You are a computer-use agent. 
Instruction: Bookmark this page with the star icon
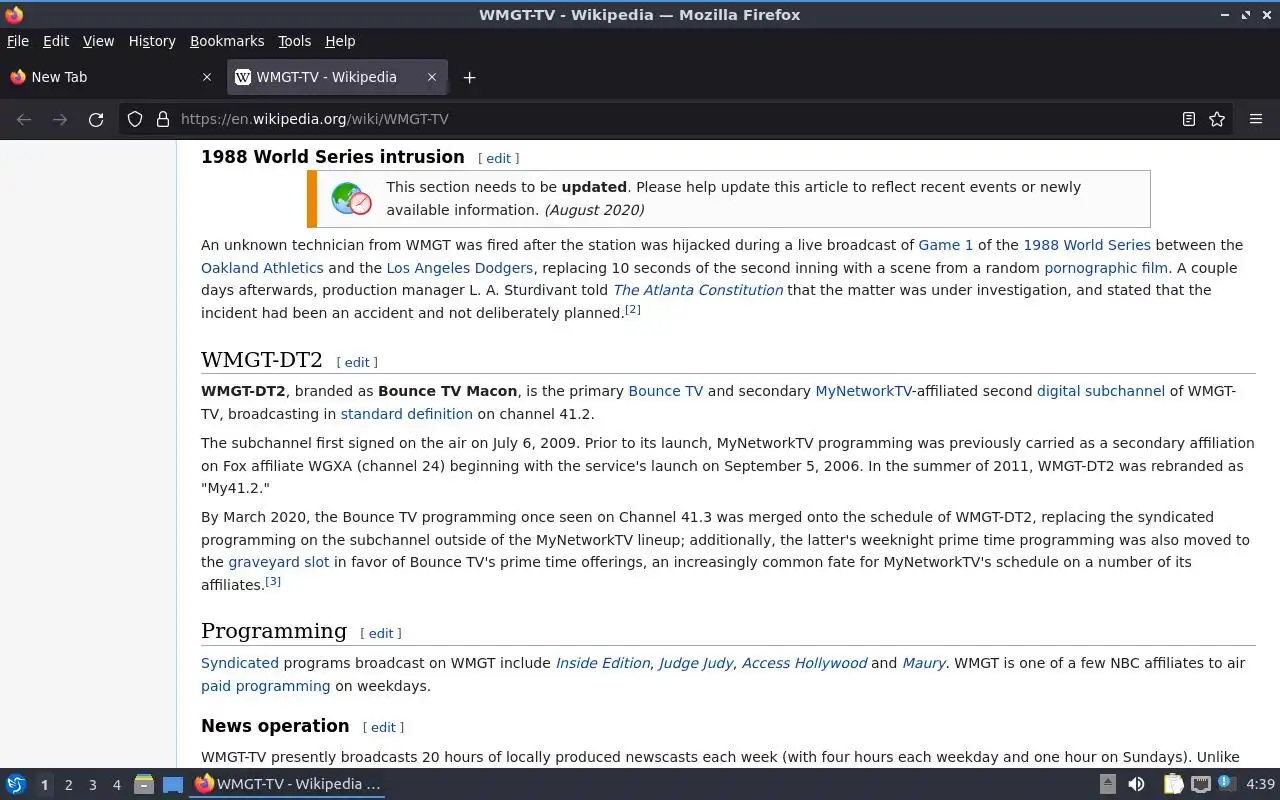point(1217,119)
